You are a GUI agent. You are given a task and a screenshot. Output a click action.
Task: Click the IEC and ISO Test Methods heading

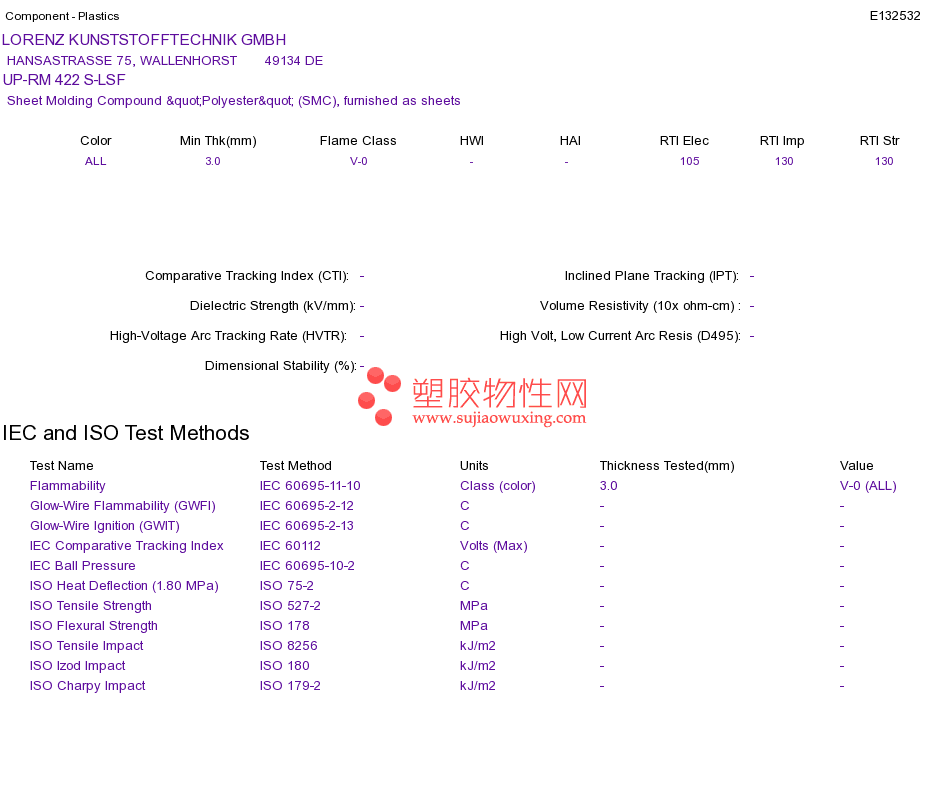125,433
